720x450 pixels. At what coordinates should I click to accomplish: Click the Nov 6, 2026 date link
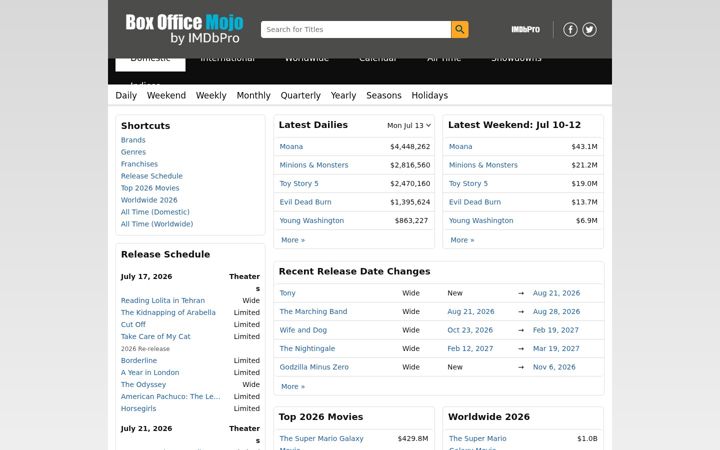[554, 367]
